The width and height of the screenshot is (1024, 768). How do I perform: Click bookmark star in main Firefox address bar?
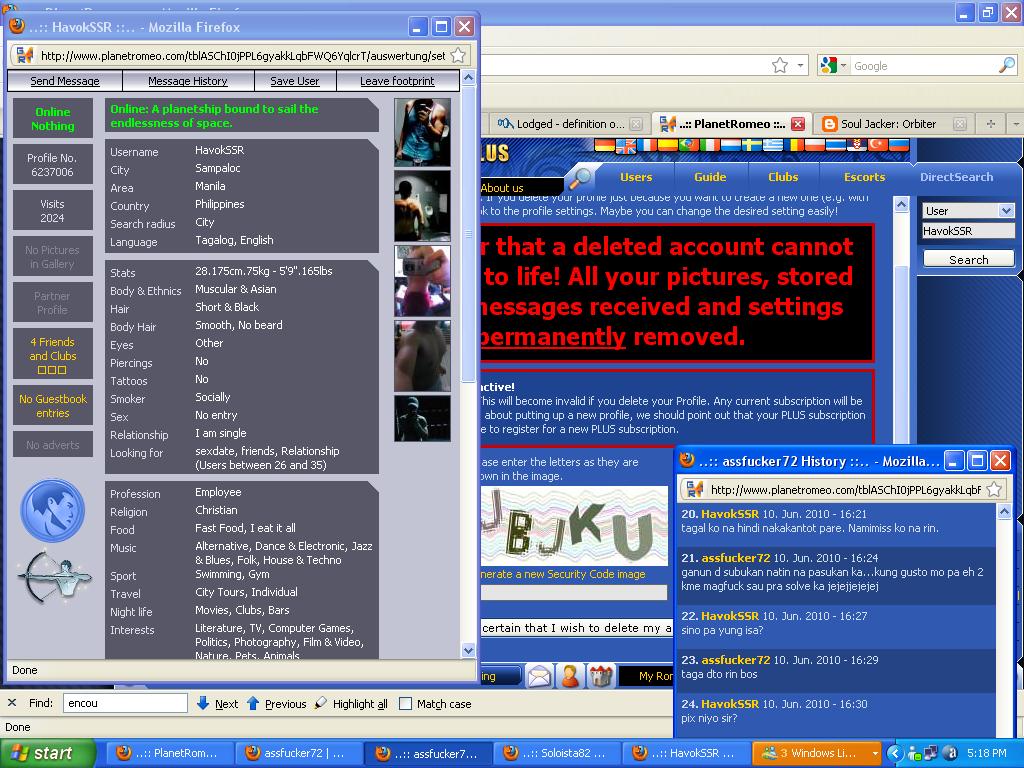click(x=780, y=65)
